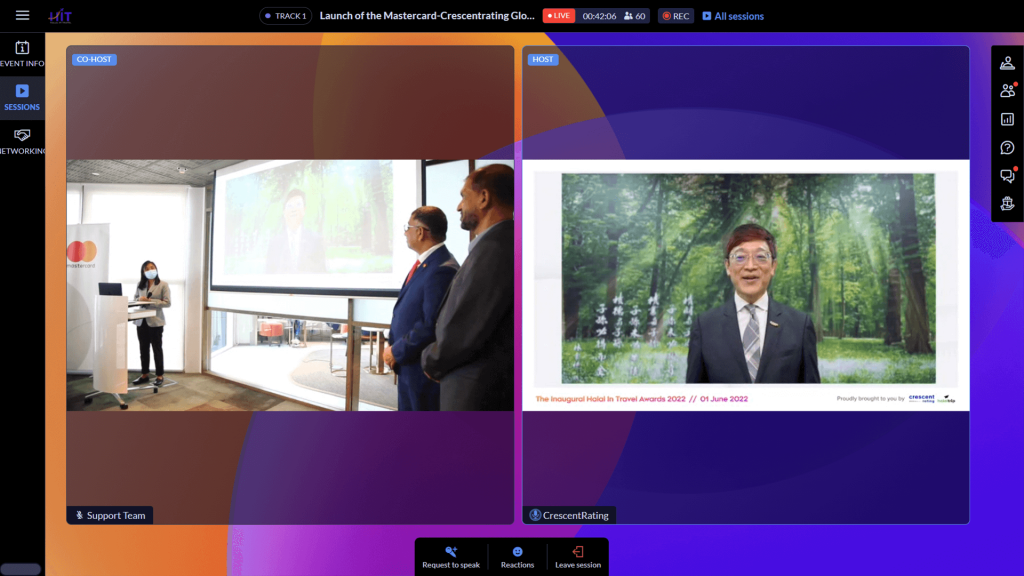Open the chat messages icon

pyautogui.click(x=1007, y=176)
